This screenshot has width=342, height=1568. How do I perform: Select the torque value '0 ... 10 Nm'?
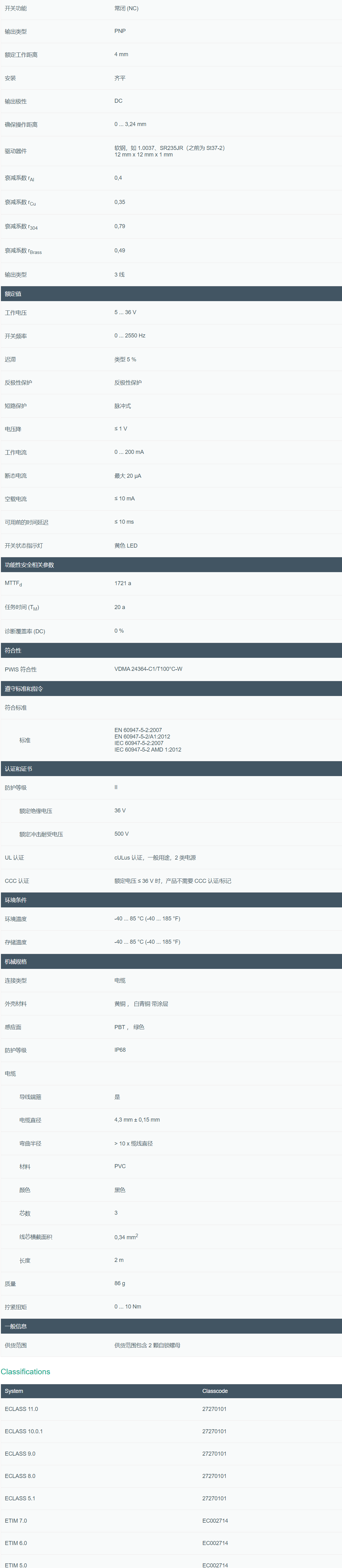point(128,1306)
